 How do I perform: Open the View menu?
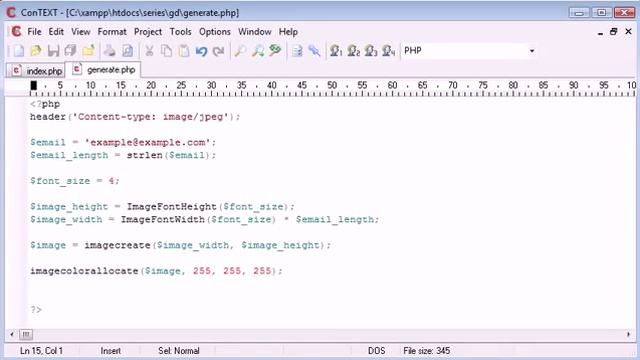(80, 32)
